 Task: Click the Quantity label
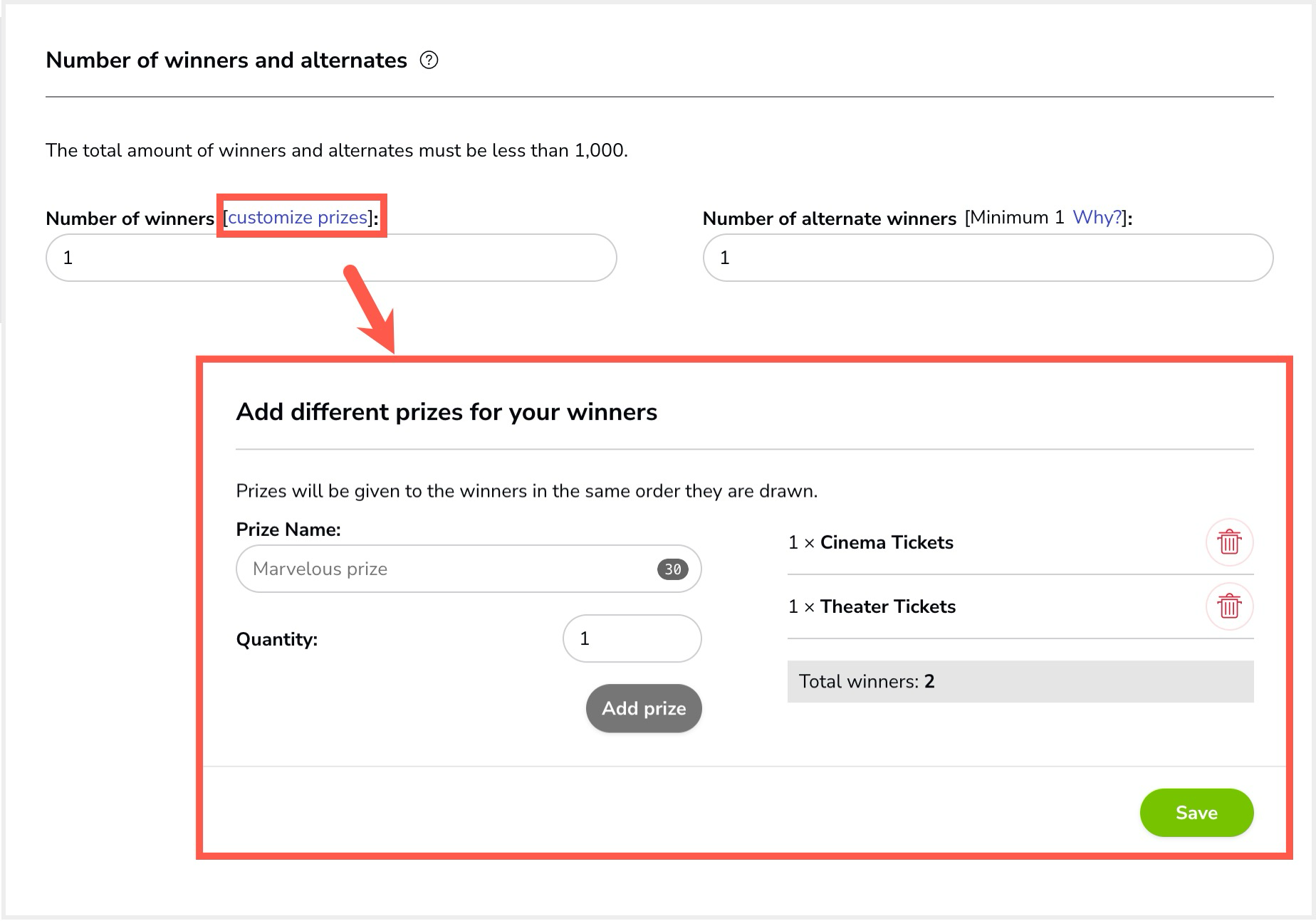tap(277, 639)
